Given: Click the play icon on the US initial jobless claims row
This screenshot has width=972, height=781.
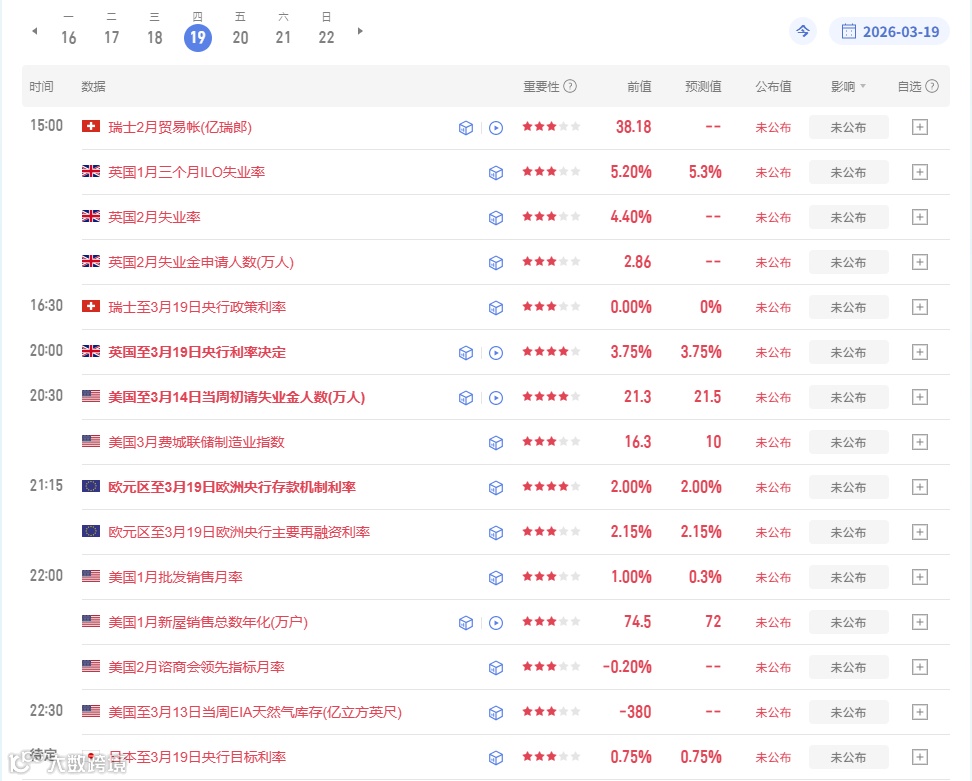Looking at the screenshot, I should click(496, 397).
